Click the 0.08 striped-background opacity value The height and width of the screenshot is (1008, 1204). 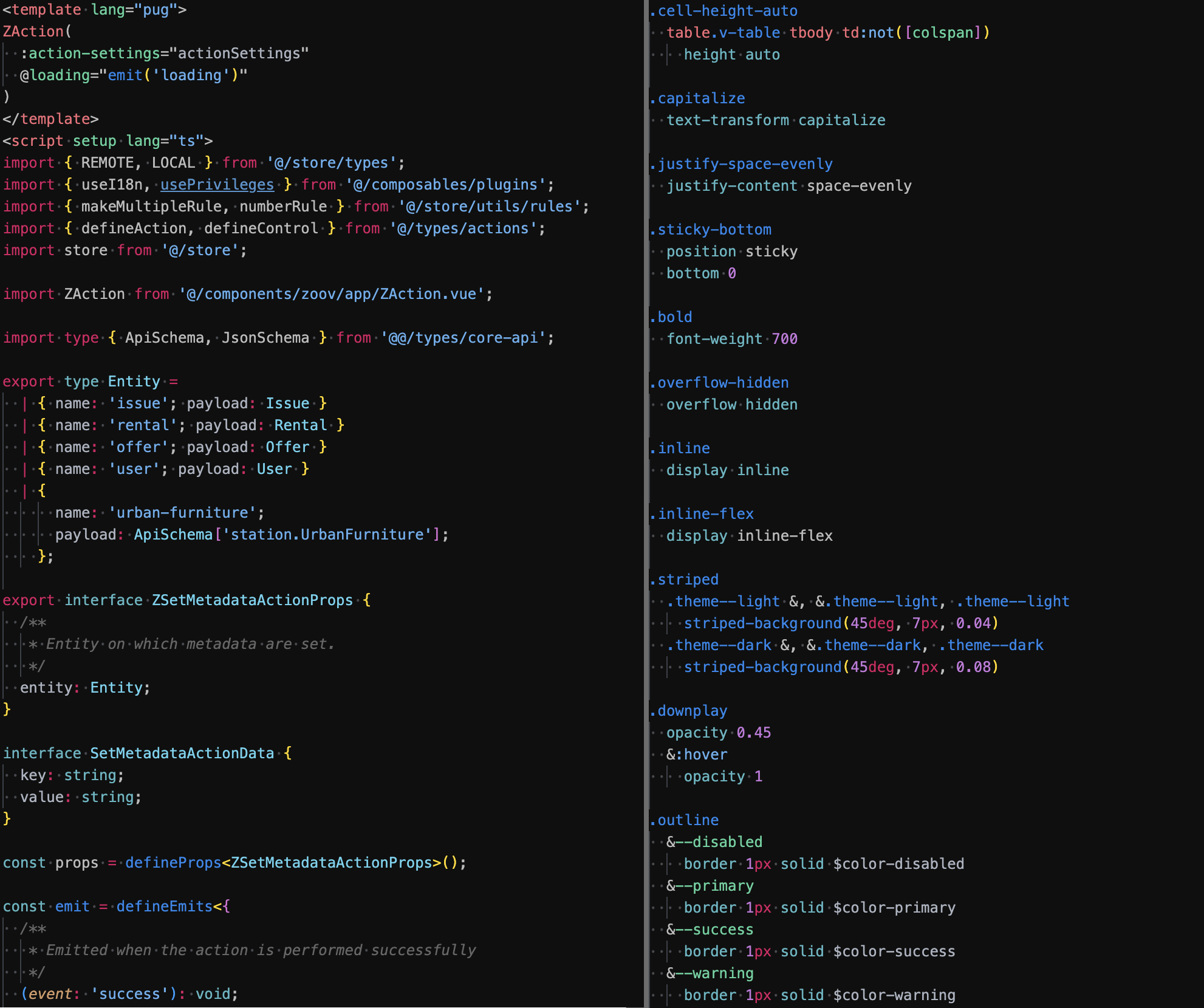[x=973, y=667]
